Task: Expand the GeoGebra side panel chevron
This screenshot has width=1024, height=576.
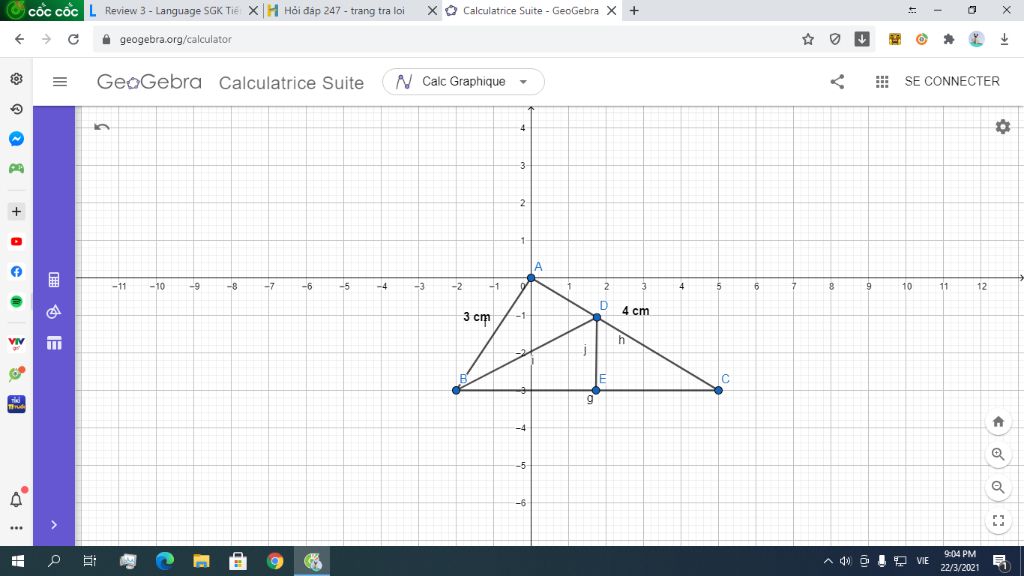Action: click(x=54, y=524)
